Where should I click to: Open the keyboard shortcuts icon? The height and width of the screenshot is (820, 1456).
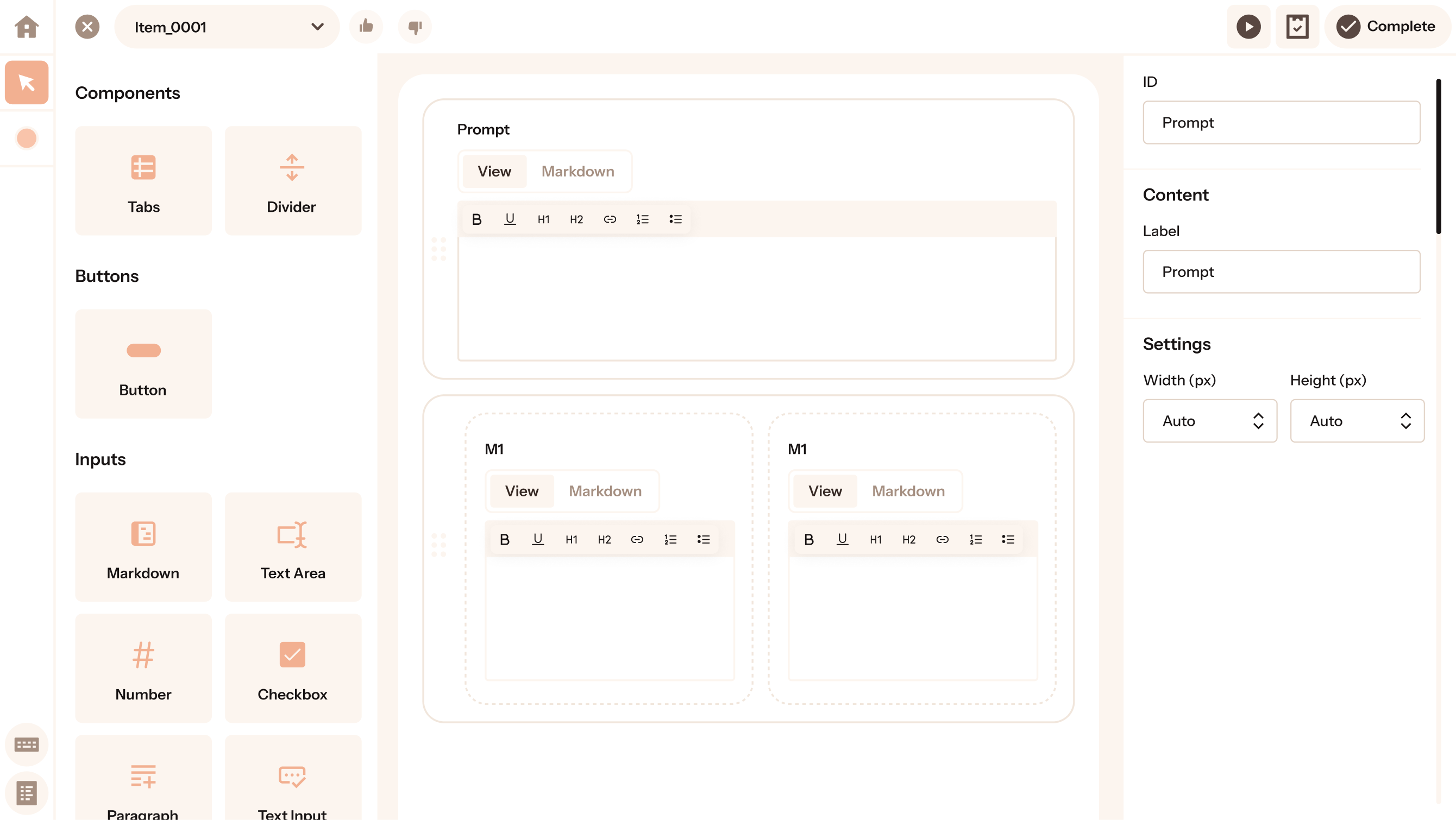[27, 745]
